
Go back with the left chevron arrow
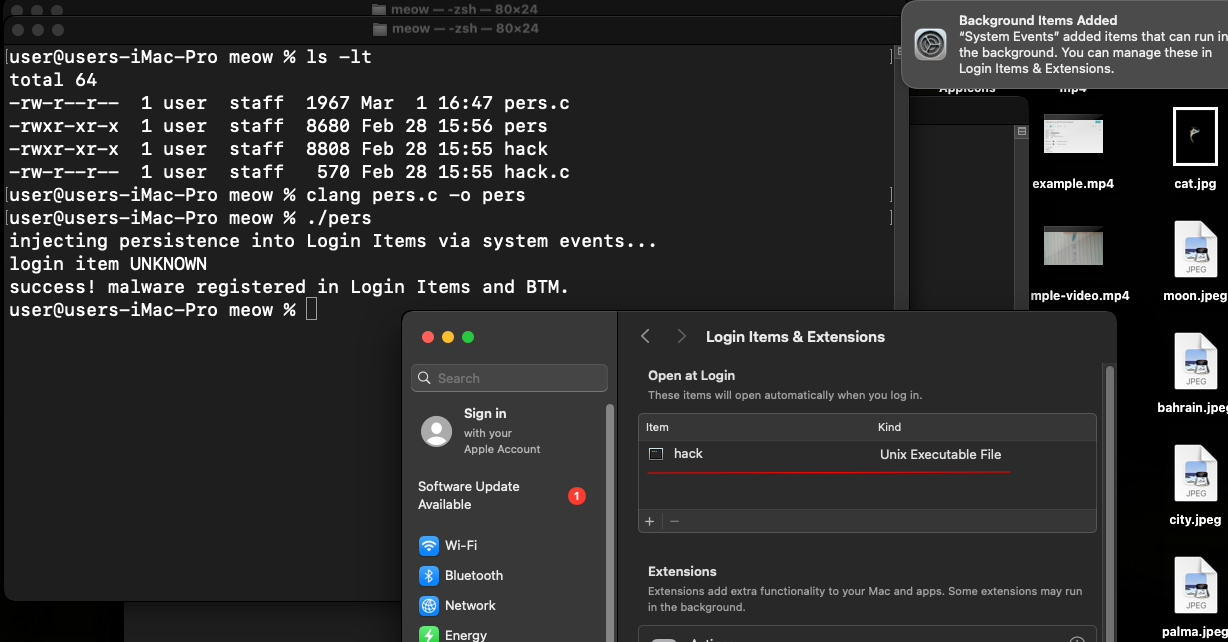click(x=646, y=337)
